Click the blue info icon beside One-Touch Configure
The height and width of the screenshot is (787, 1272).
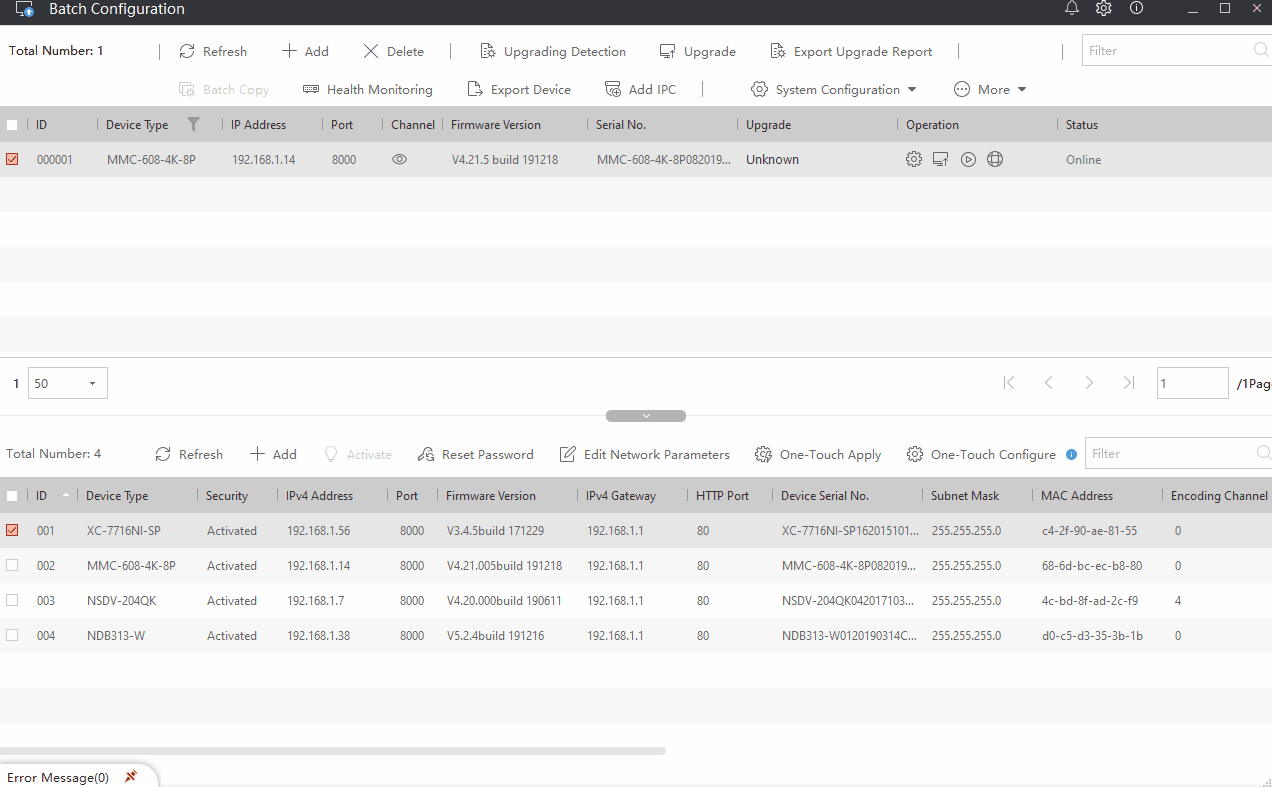pyautogui.click(x=1072, y=454)
